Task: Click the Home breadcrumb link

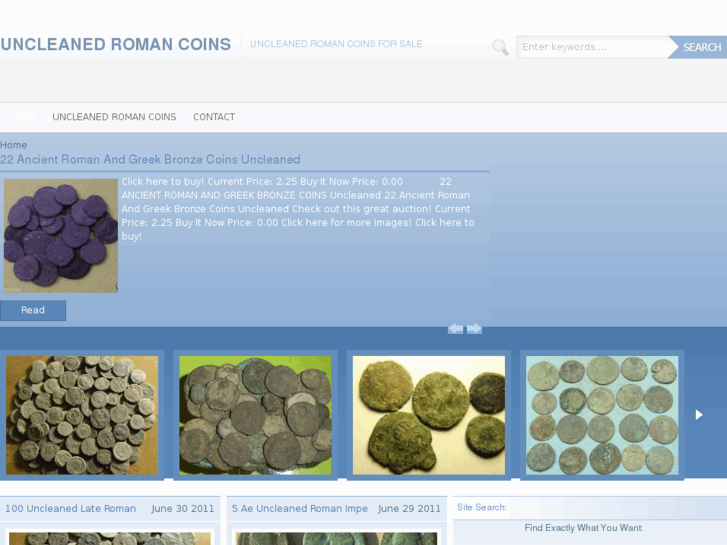Action: click(13, 145)
